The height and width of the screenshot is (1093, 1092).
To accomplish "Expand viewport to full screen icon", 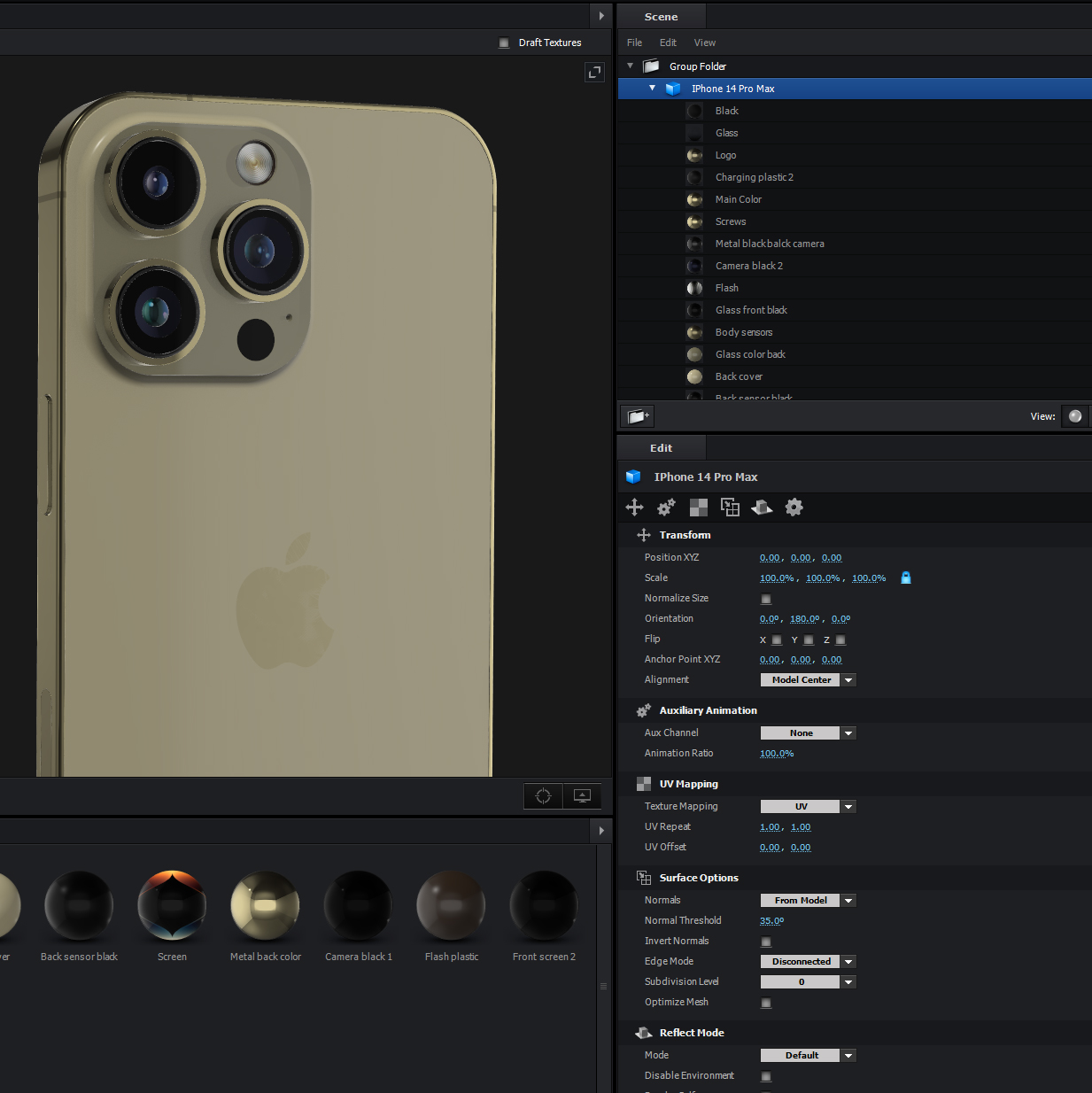I will [x=594, y=73].
